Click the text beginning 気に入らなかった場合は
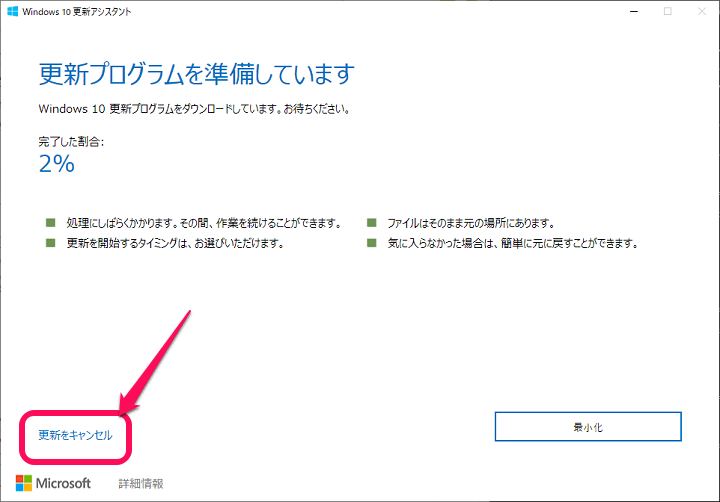 pos(513,243)
